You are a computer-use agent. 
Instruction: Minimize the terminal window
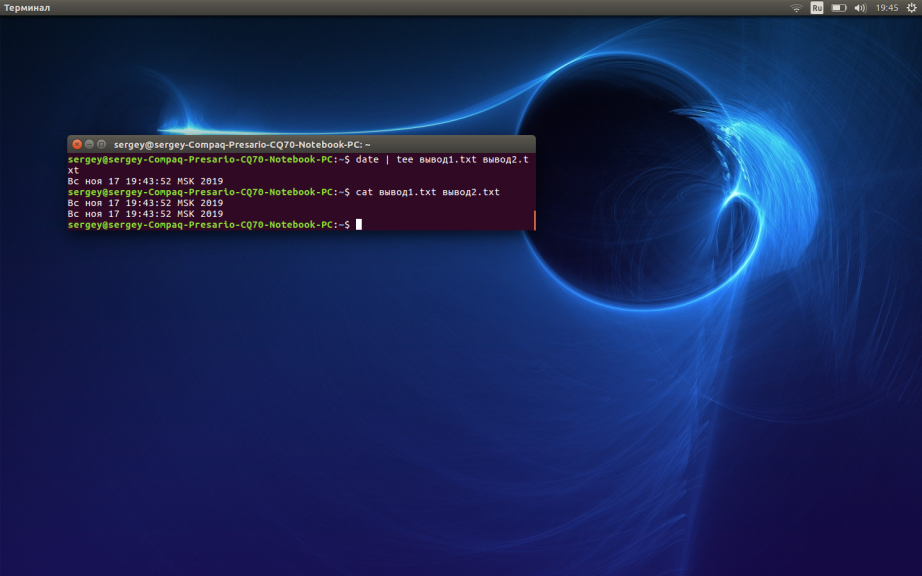click(x=89, y=144)
